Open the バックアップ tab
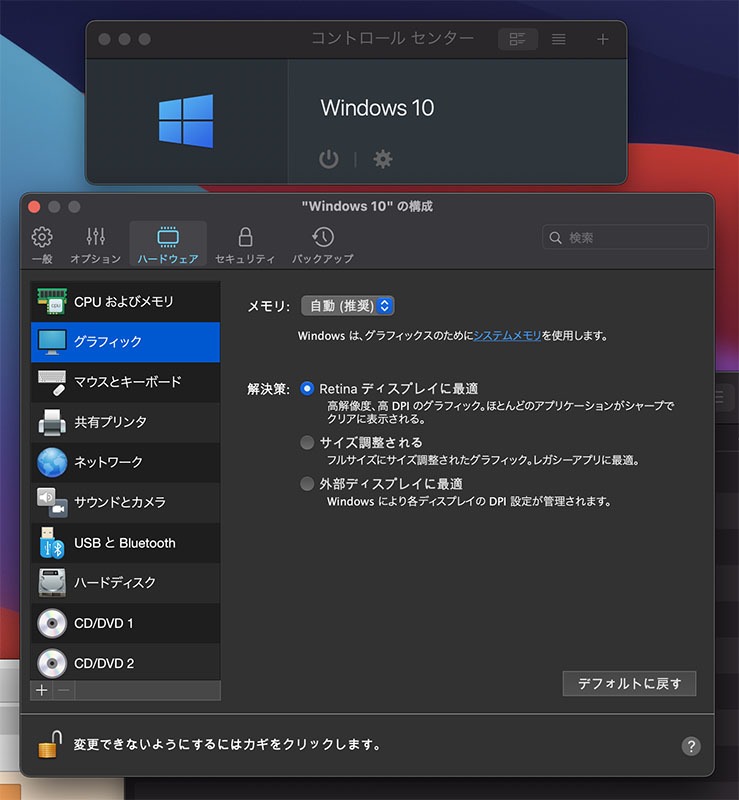The image size is (739, 800). (x=323, y=245)
